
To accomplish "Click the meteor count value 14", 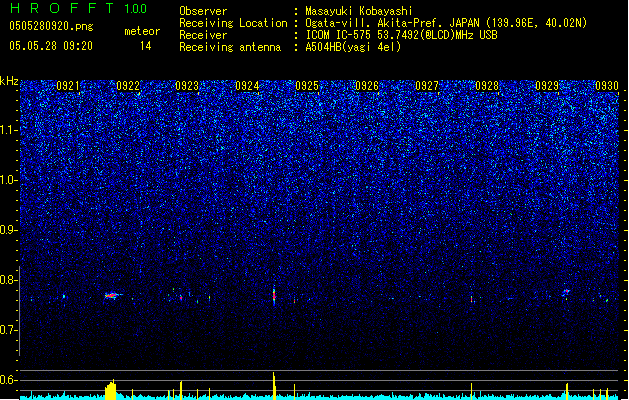I will (x=146, y=46).
